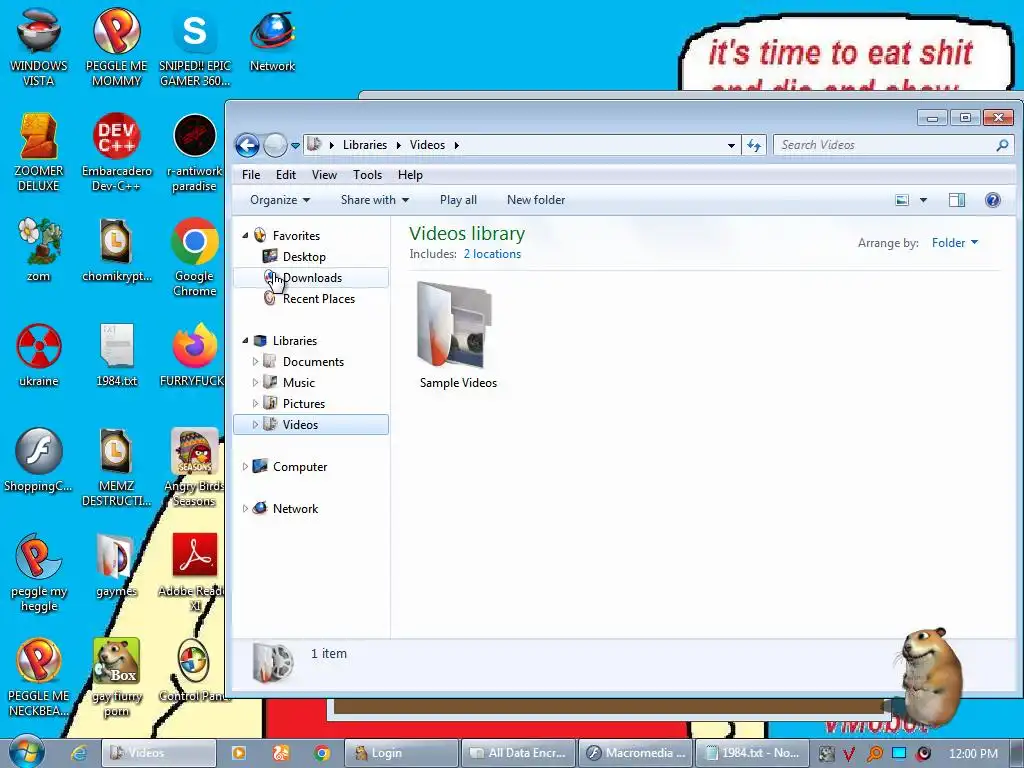Expand the Computer node

tap(245, 466)
